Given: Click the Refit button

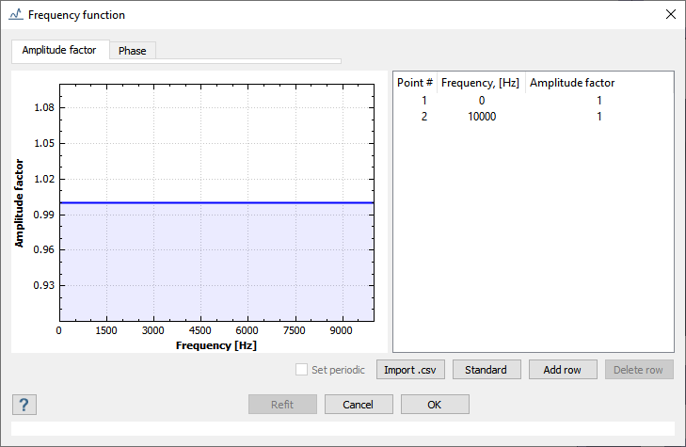Looking at the screenshot, I should pos(283,404).
